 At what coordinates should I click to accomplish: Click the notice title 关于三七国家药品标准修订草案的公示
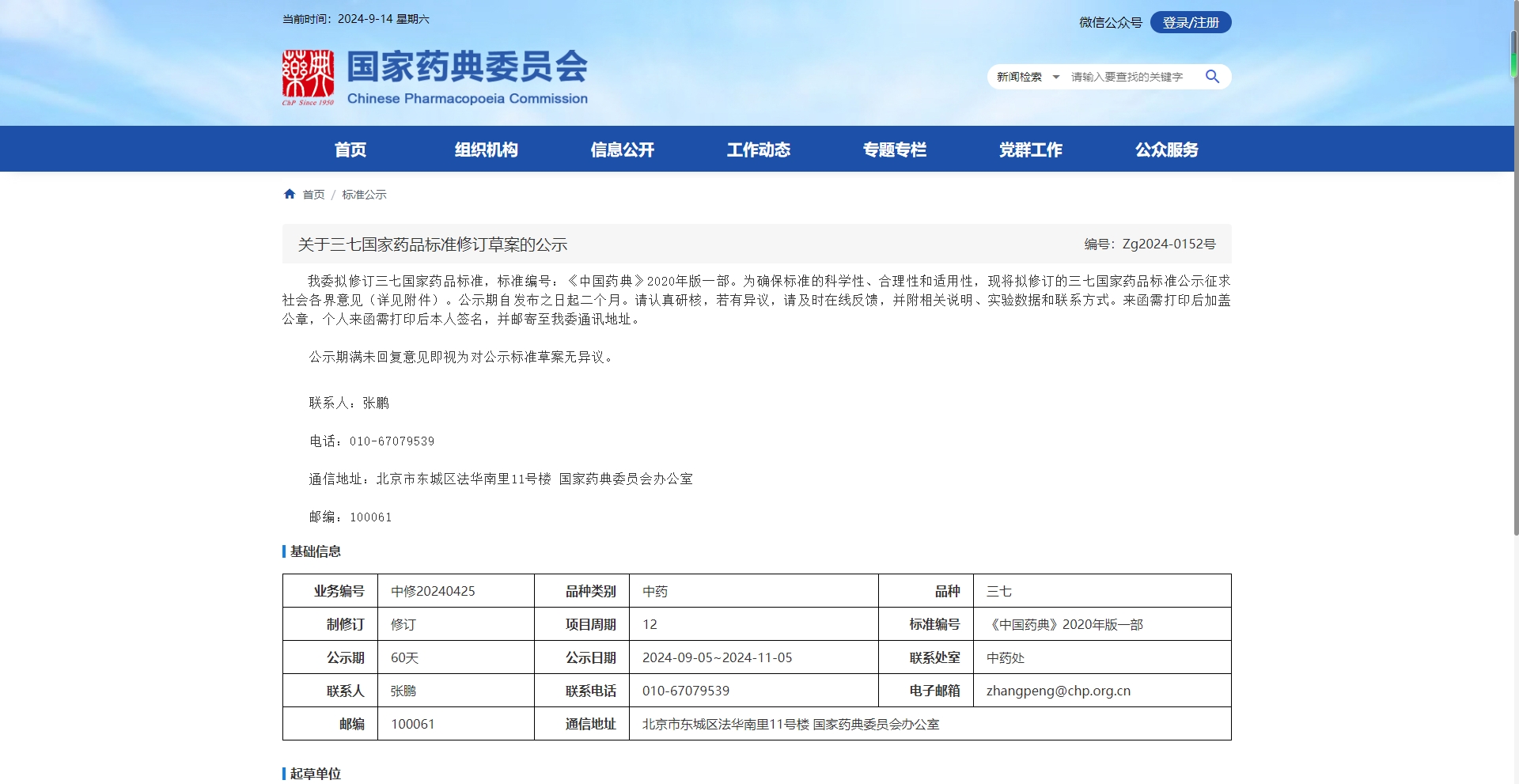(432, 244)
